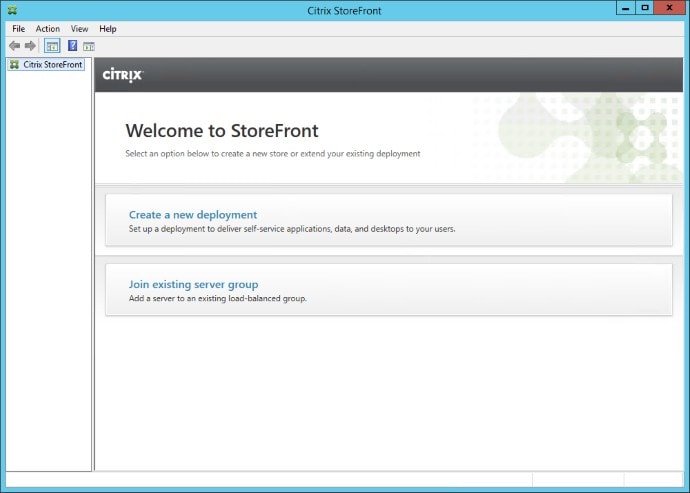Click the Join existing server group link
Screen dimensions: 690x493
point(193,285)
